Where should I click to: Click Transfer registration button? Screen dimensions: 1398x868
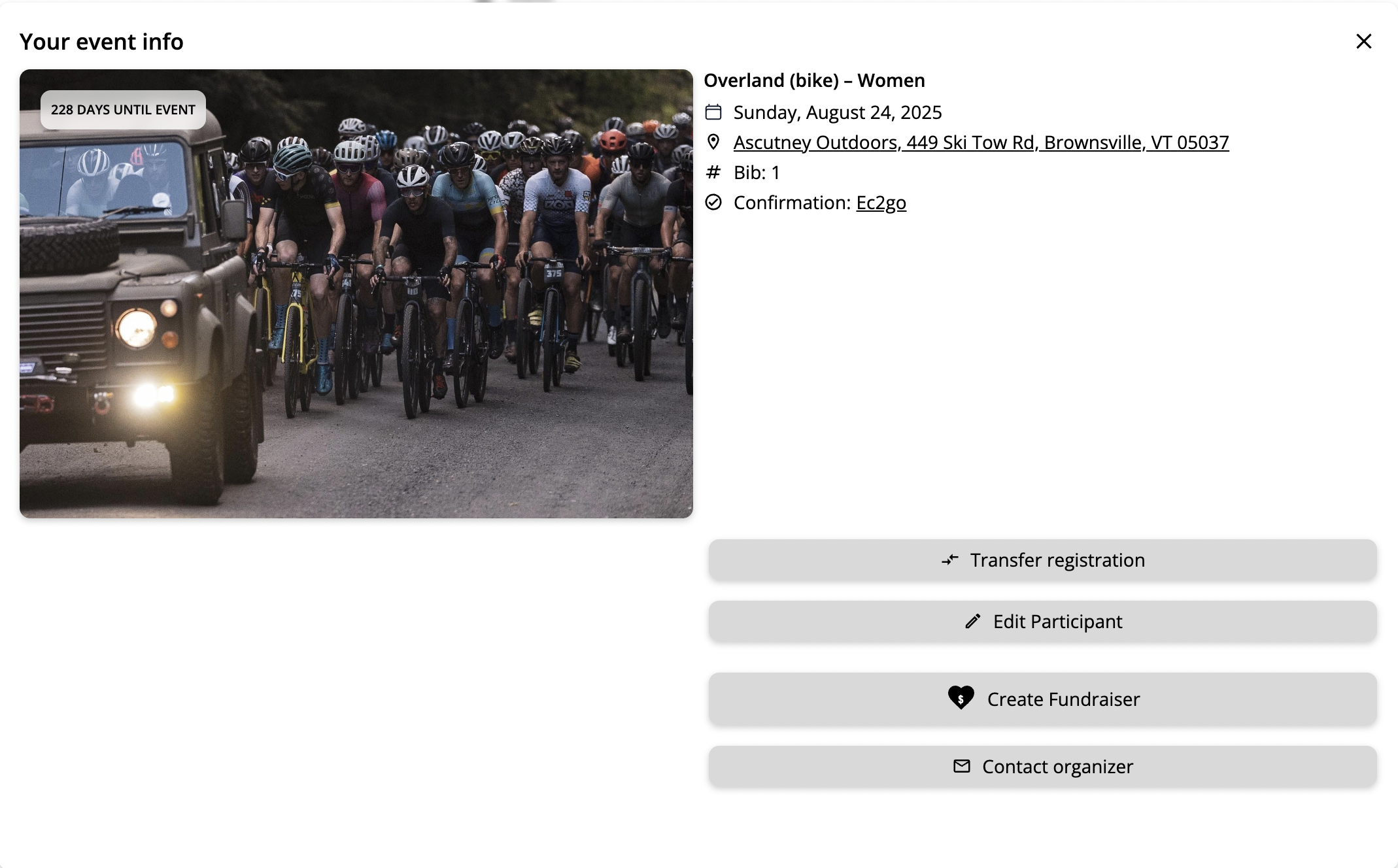[x=1043, y=560]
